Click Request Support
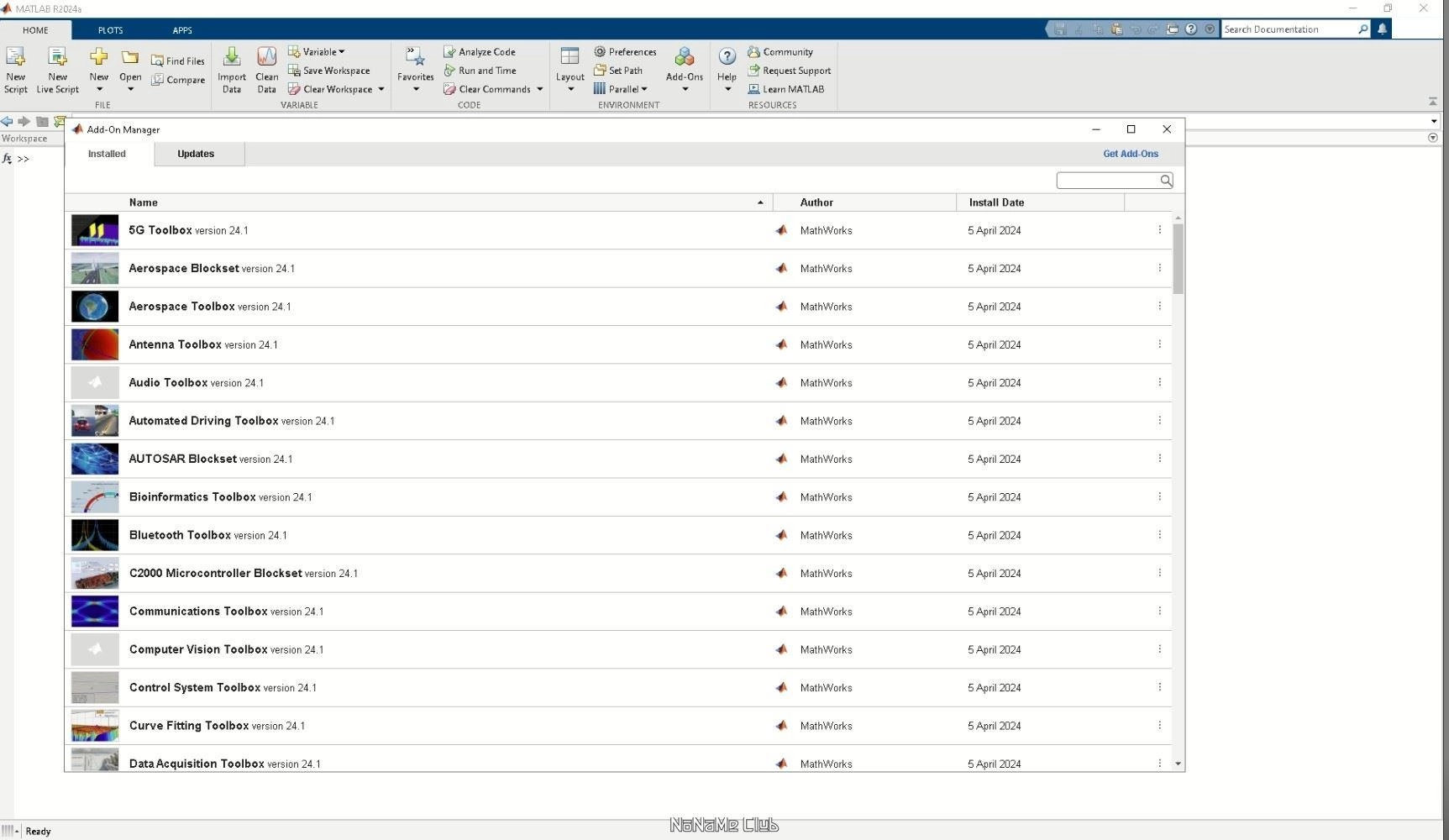Screen dimensions: 1449x840 click(790, 71)
